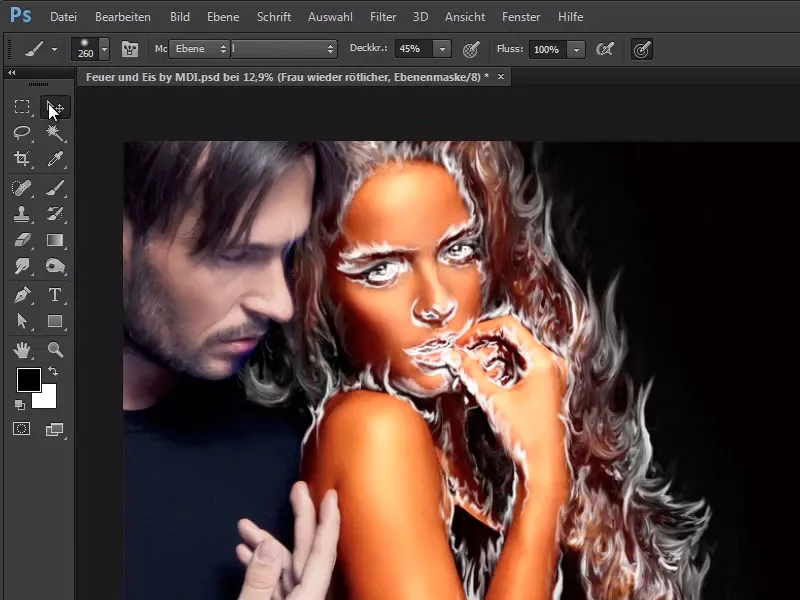Click the Fluss label

pos(510,49)
